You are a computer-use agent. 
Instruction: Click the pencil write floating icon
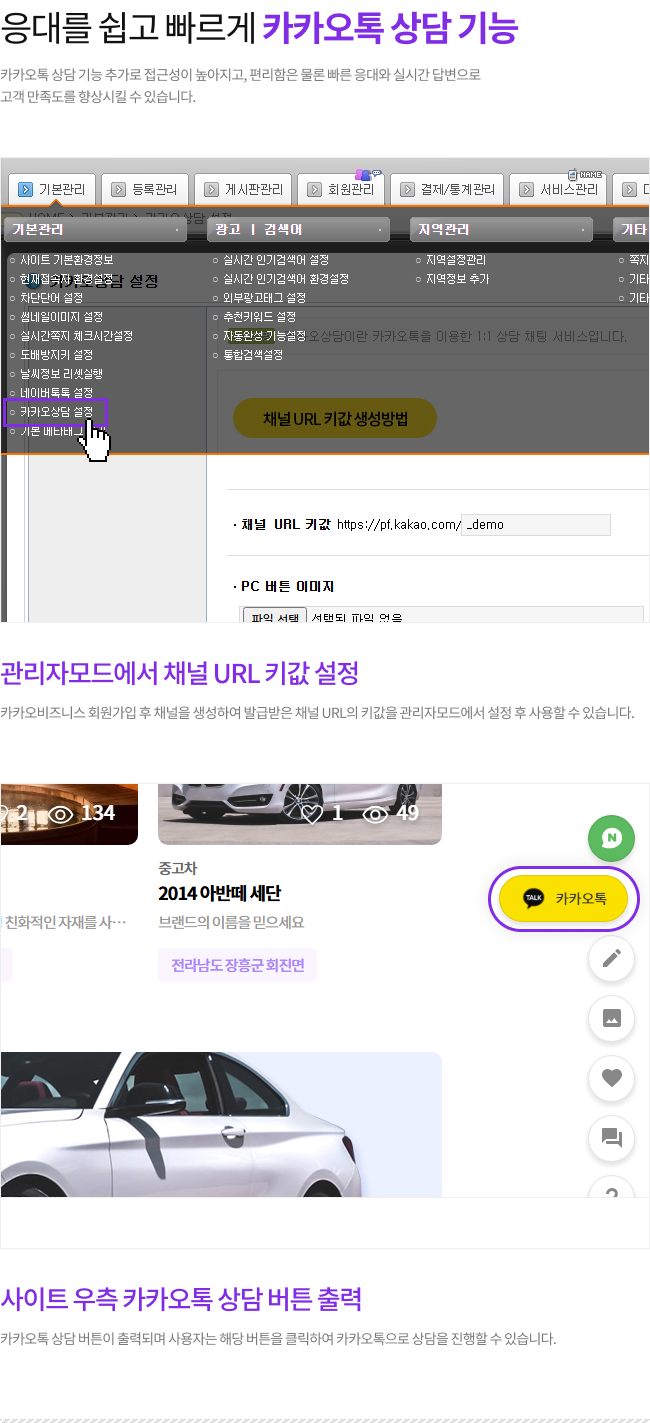coord(611,958)
